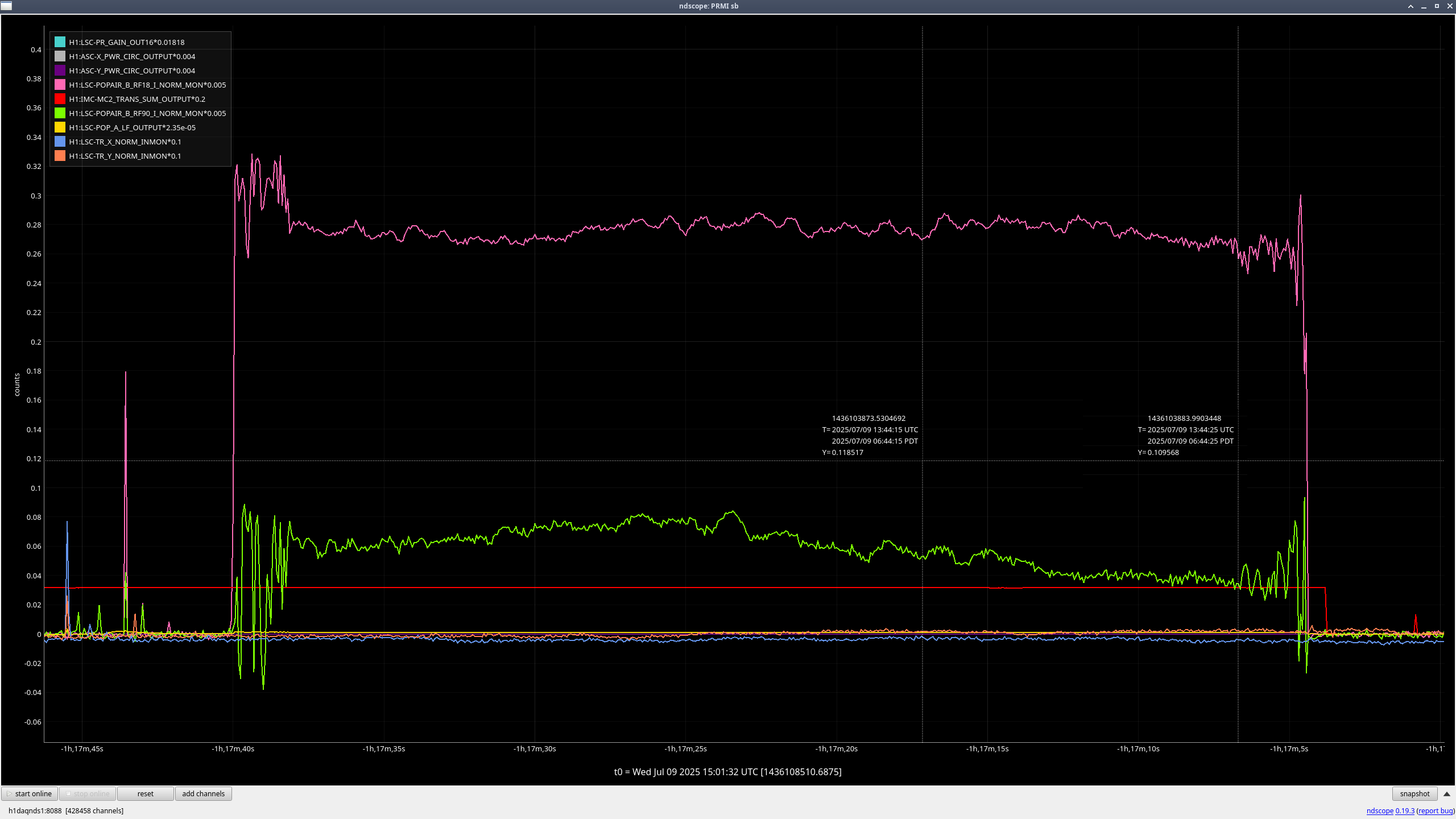Click the 0.4 Y-axis tick label
Viewport: 1456px width, 819px height.
[x=36, y=49]
